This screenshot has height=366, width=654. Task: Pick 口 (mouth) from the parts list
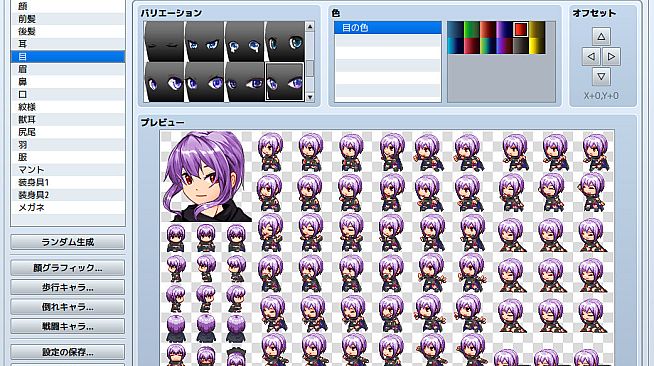[x=68, y=94]
